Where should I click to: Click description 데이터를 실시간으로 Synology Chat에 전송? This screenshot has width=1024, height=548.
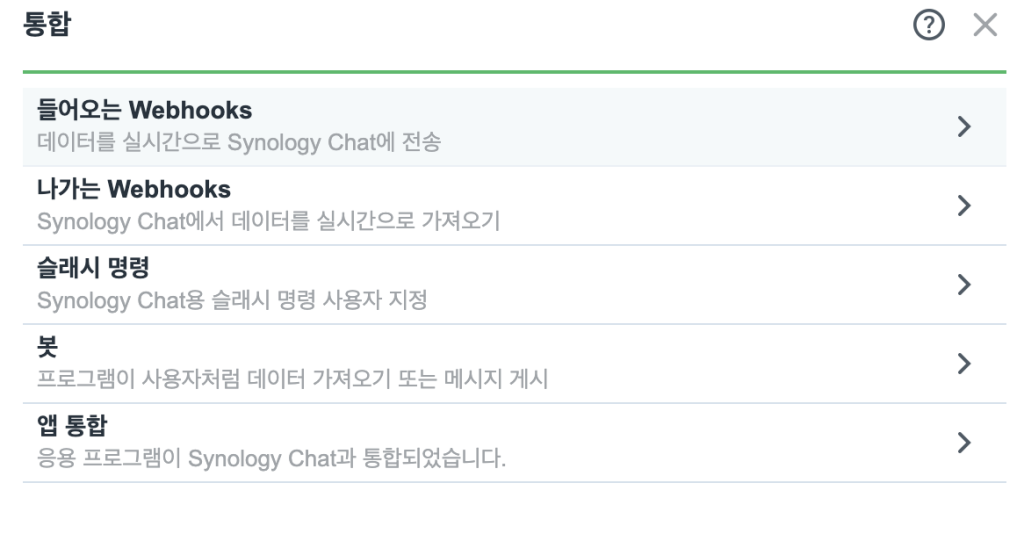pyautogui.click(x=239, y=142)
